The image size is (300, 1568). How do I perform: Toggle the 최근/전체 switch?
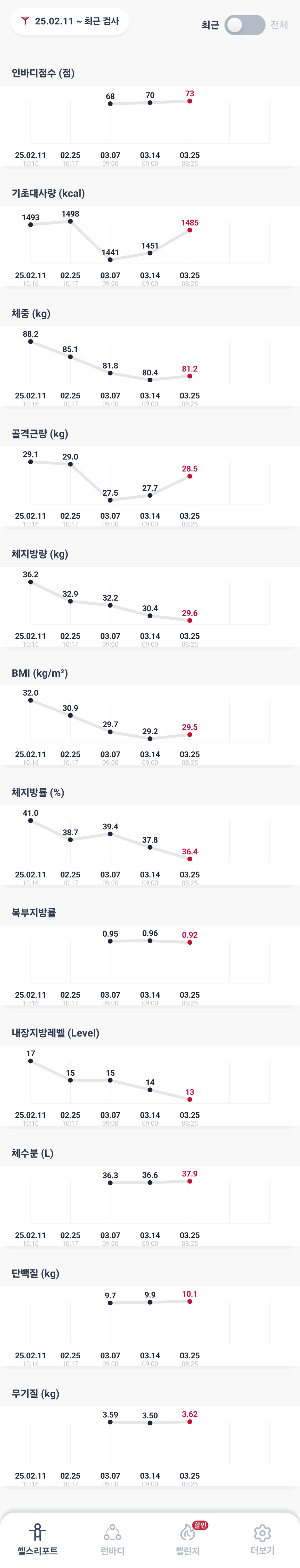tap(245, 25)
